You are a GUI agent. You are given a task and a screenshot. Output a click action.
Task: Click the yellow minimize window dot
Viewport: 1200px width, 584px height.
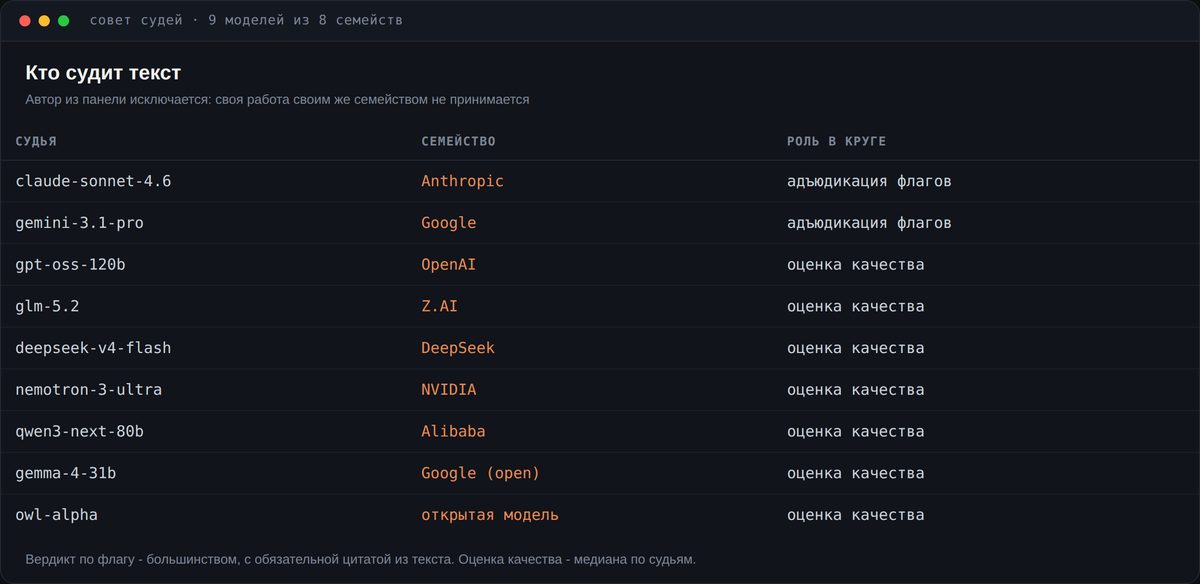[x=44, y=20]
